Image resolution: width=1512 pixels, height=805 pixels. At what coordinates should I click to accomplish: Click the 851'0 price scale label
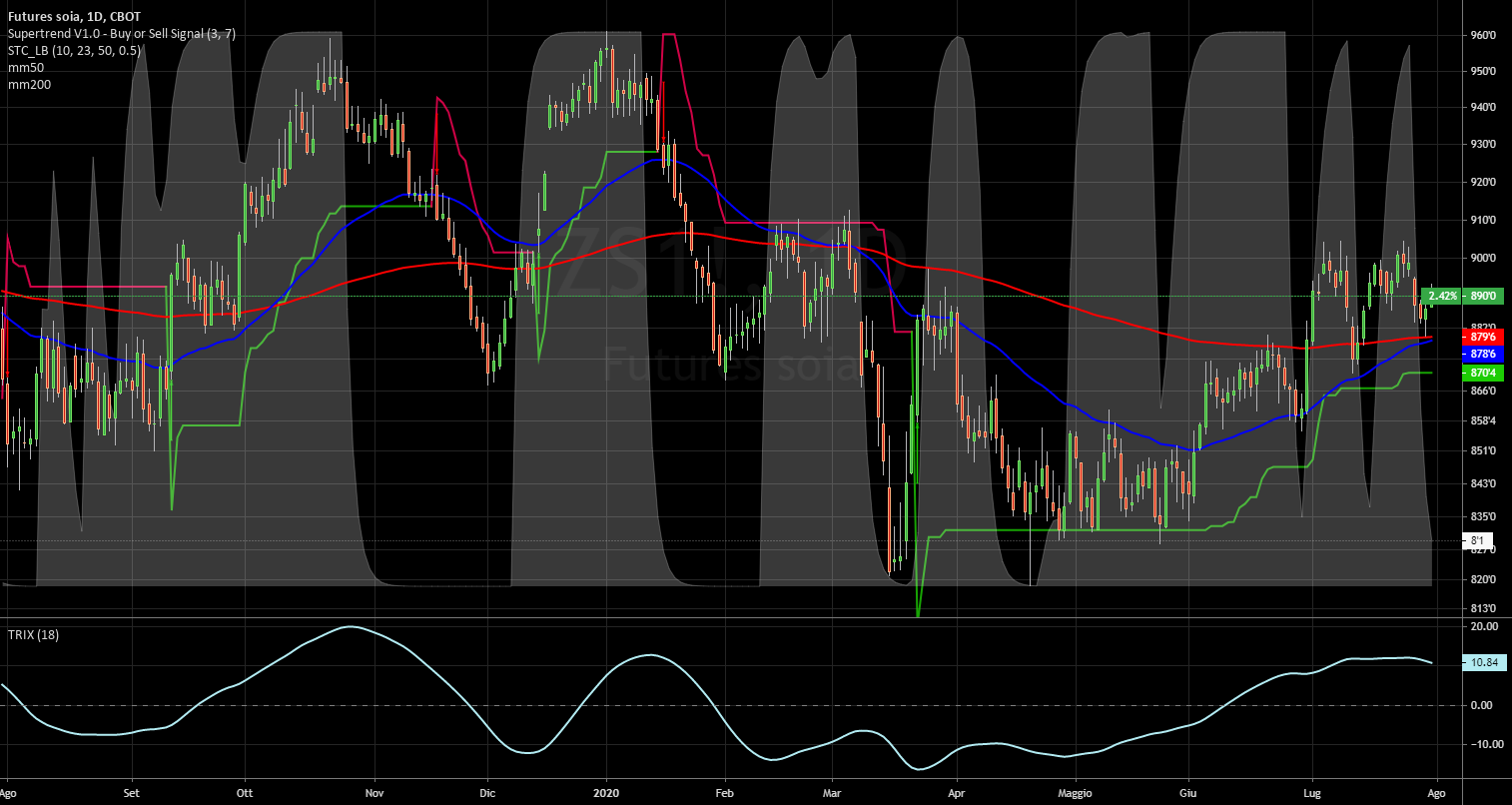(1482, 451)
